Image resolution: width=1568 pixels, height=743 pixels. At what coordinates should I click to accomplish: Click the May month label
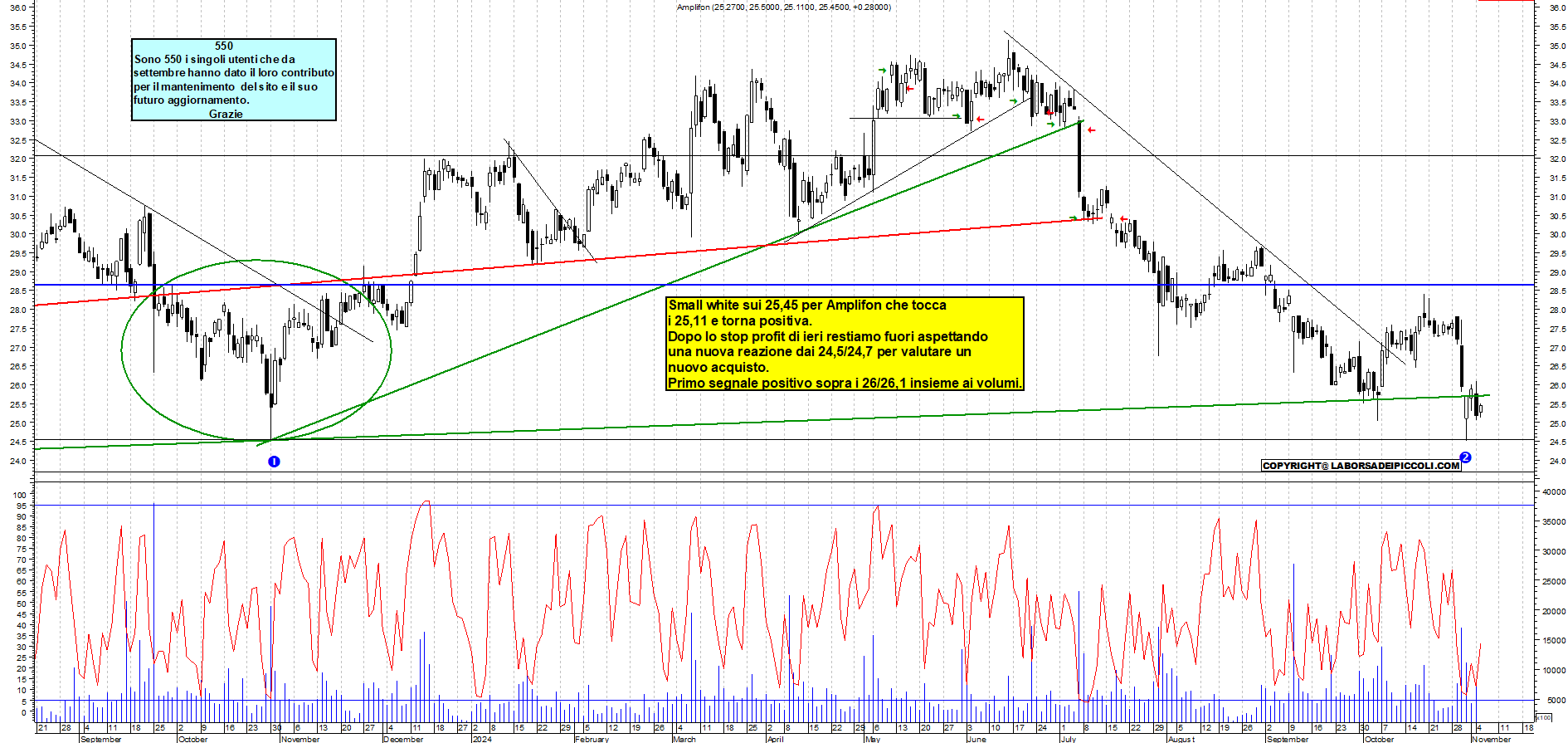[873, 739]
